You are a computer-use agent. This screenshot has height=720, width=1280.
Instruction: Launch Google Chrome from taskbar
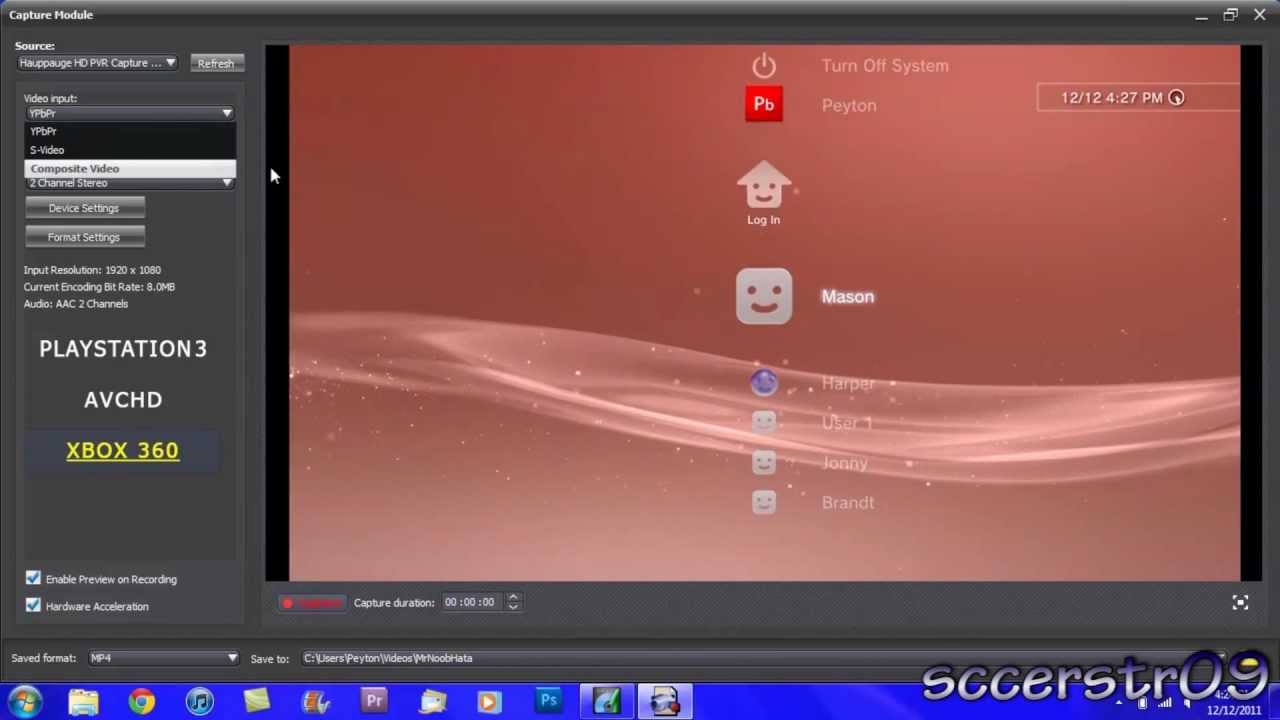[142, 702]
